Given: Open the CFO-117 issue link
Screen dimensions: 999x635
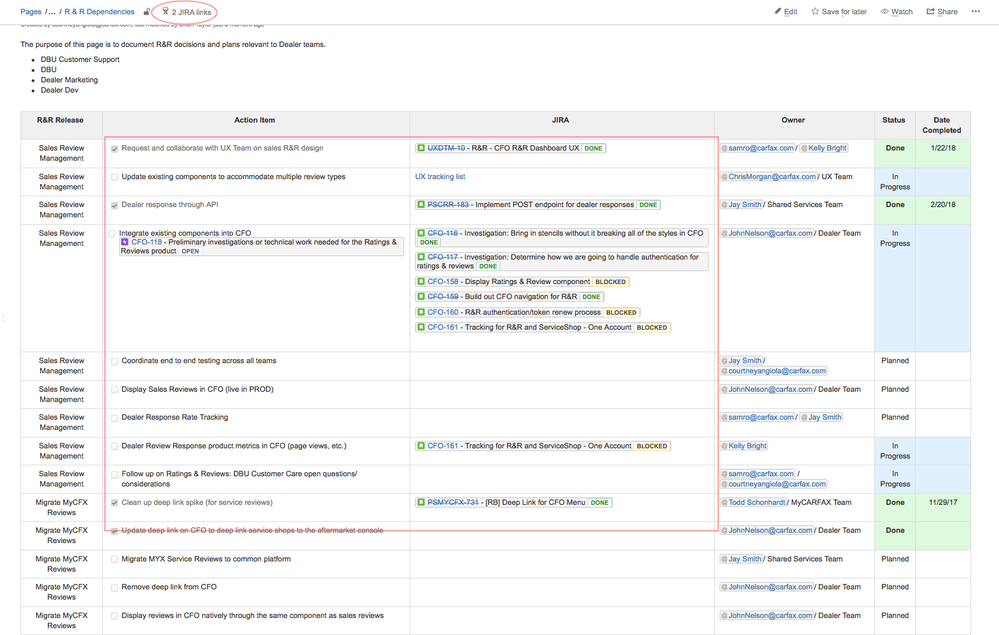Looking at the screenshot, I should (443, 257).
